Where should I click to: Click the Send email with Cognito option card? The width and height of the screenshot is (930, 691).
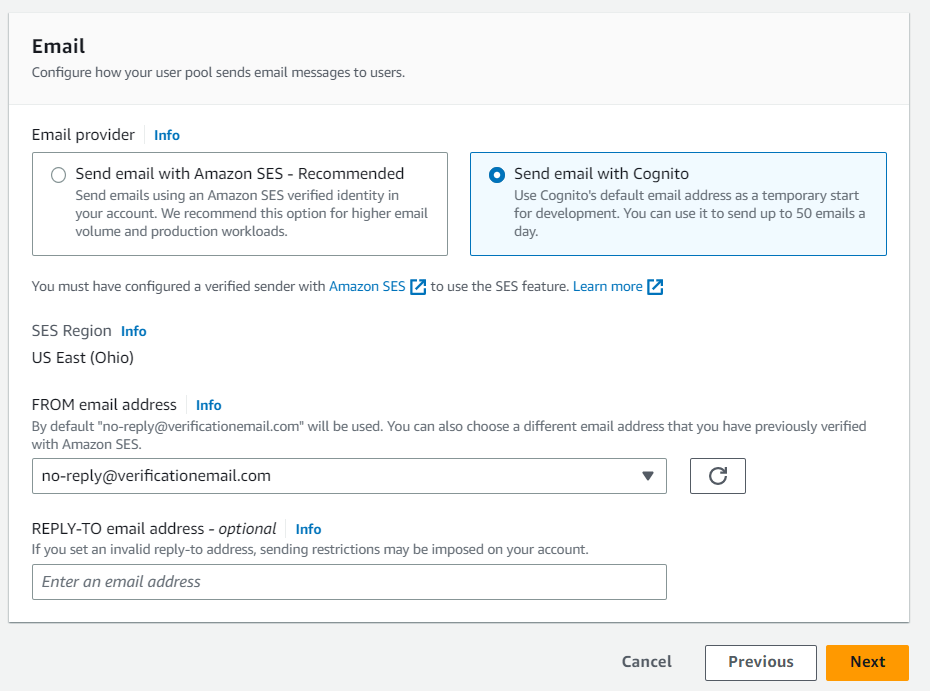678,204
